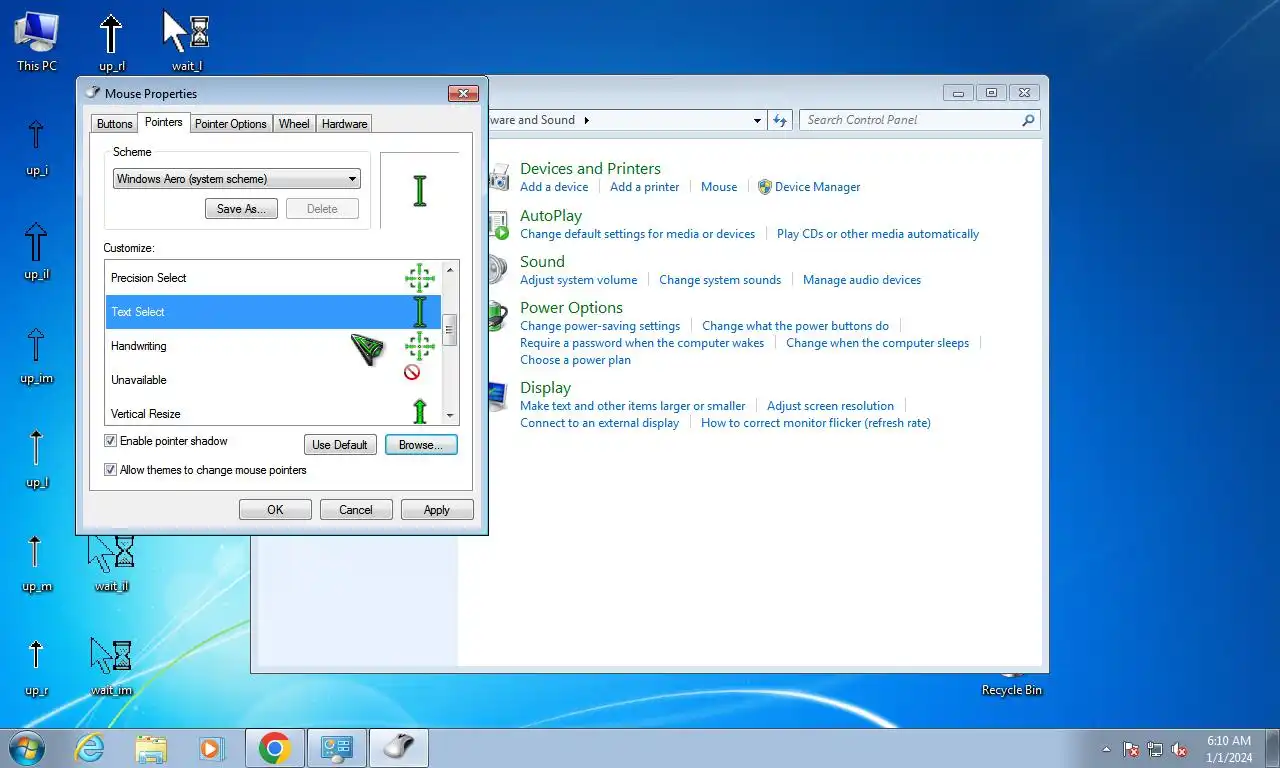Switch to Google Chrome in taskbar
The image size is (1280, 768).
[x=274, y=748]
